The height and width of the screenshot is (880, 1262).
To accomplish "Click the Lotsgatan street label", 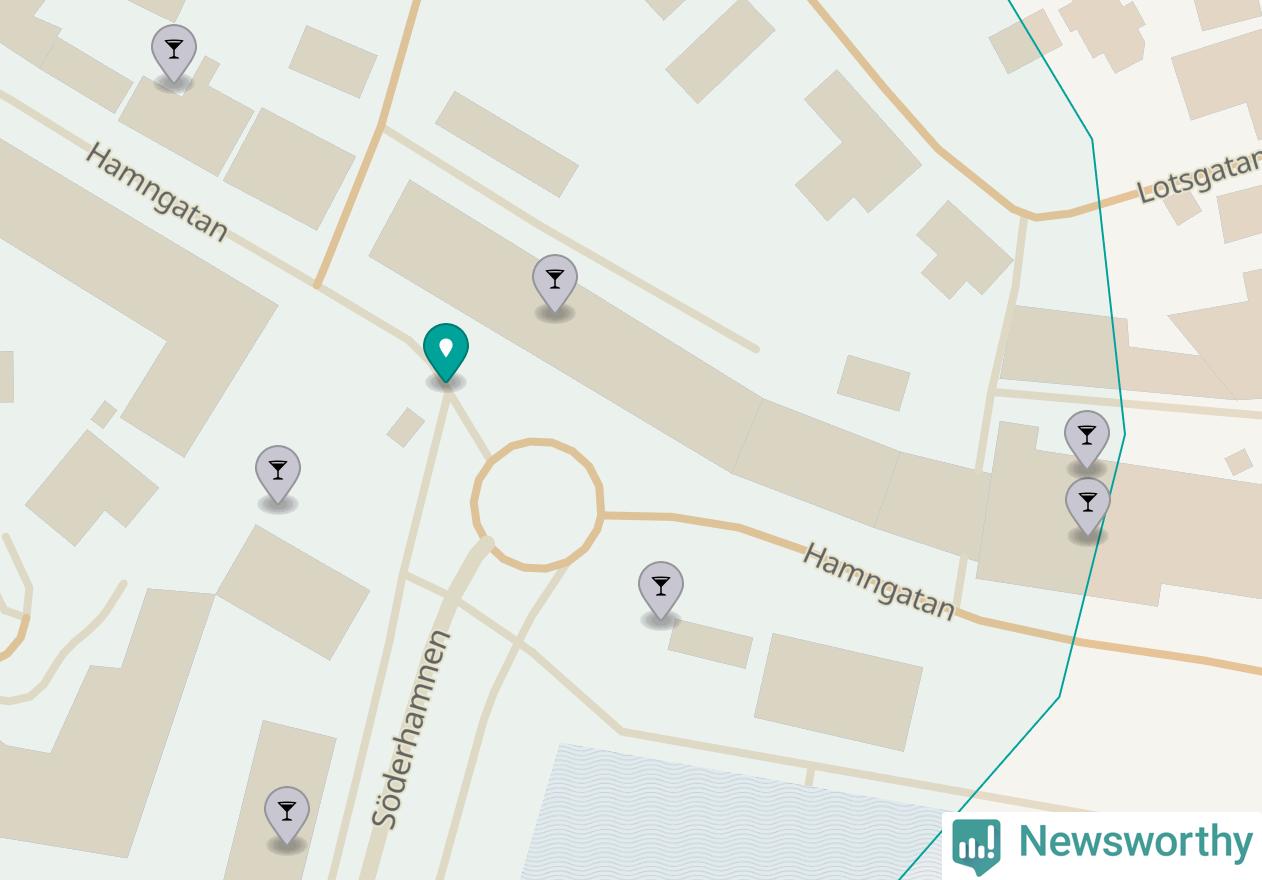I will click(1199, 177).
